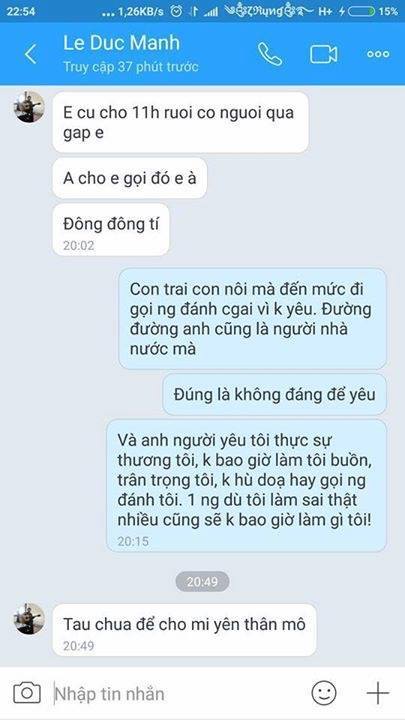The image size is (405, 720).
Task: Select the 'Đúng là không đáng để yêu' bubble
Action: pyautogui.click(x=275, y=394)
